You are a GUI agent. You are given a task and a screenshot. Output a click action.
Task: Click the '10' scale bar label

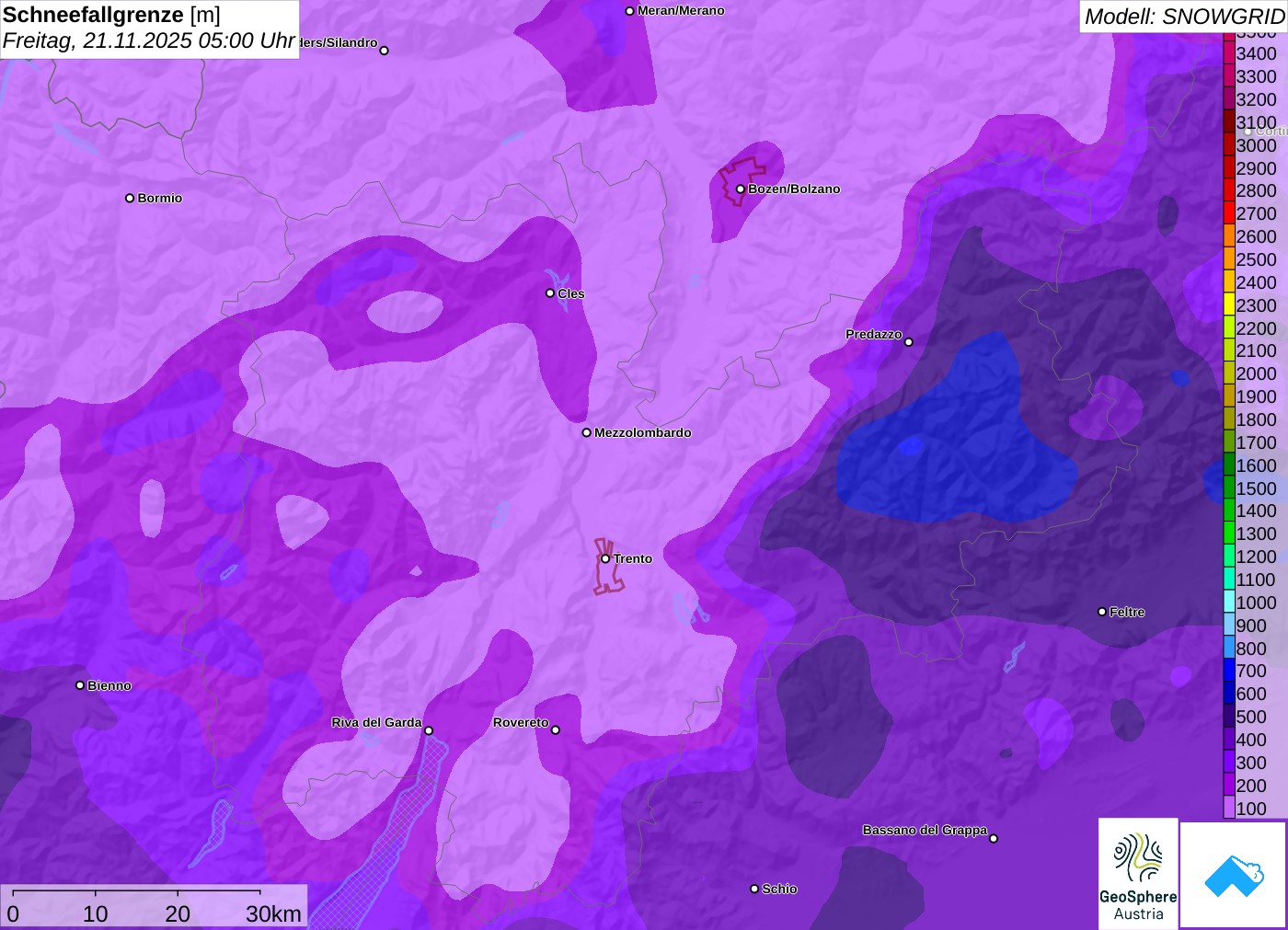(x=96, y=913)
